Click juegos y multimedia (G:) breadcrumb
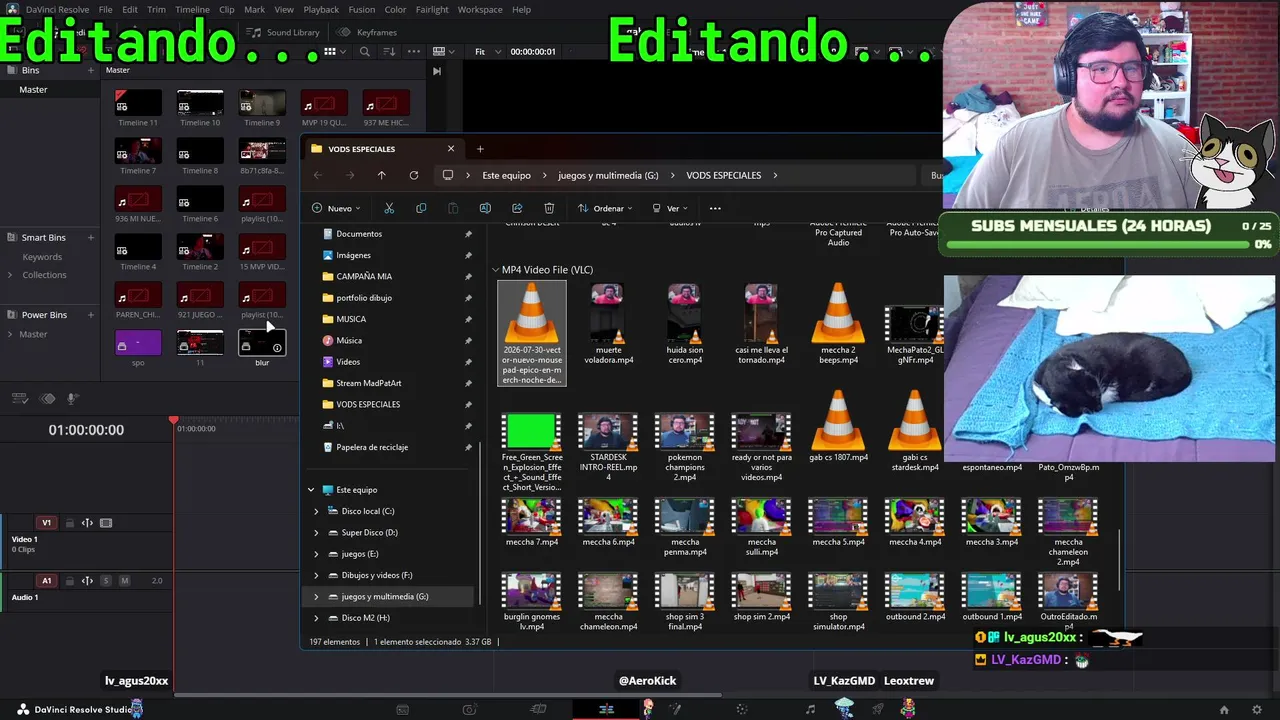The height and width of the screenshot is (720, 1280). [x=608, y=175]
